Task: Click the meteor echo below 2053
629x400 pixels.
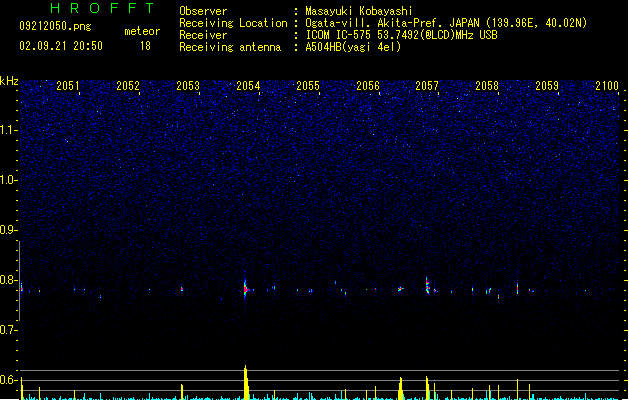Action: tap(182, 288)
